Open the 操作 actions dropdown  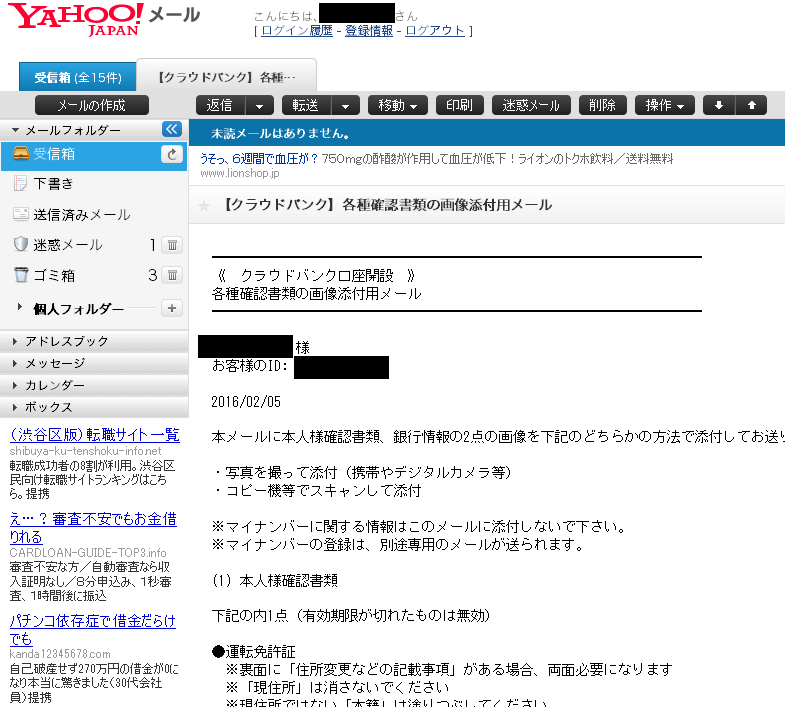point(665,105)
